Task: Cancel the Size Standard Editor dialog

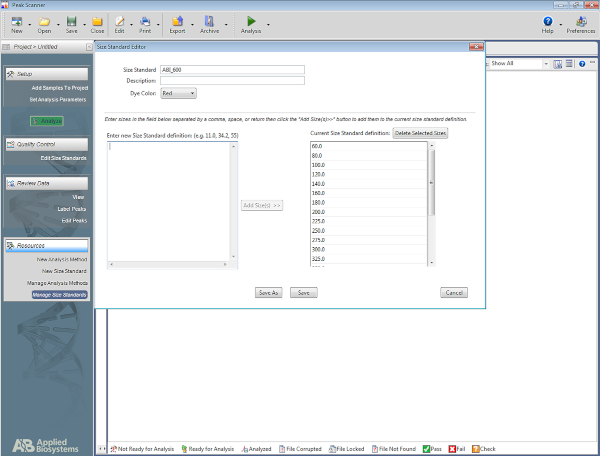Action: point(454,293)
